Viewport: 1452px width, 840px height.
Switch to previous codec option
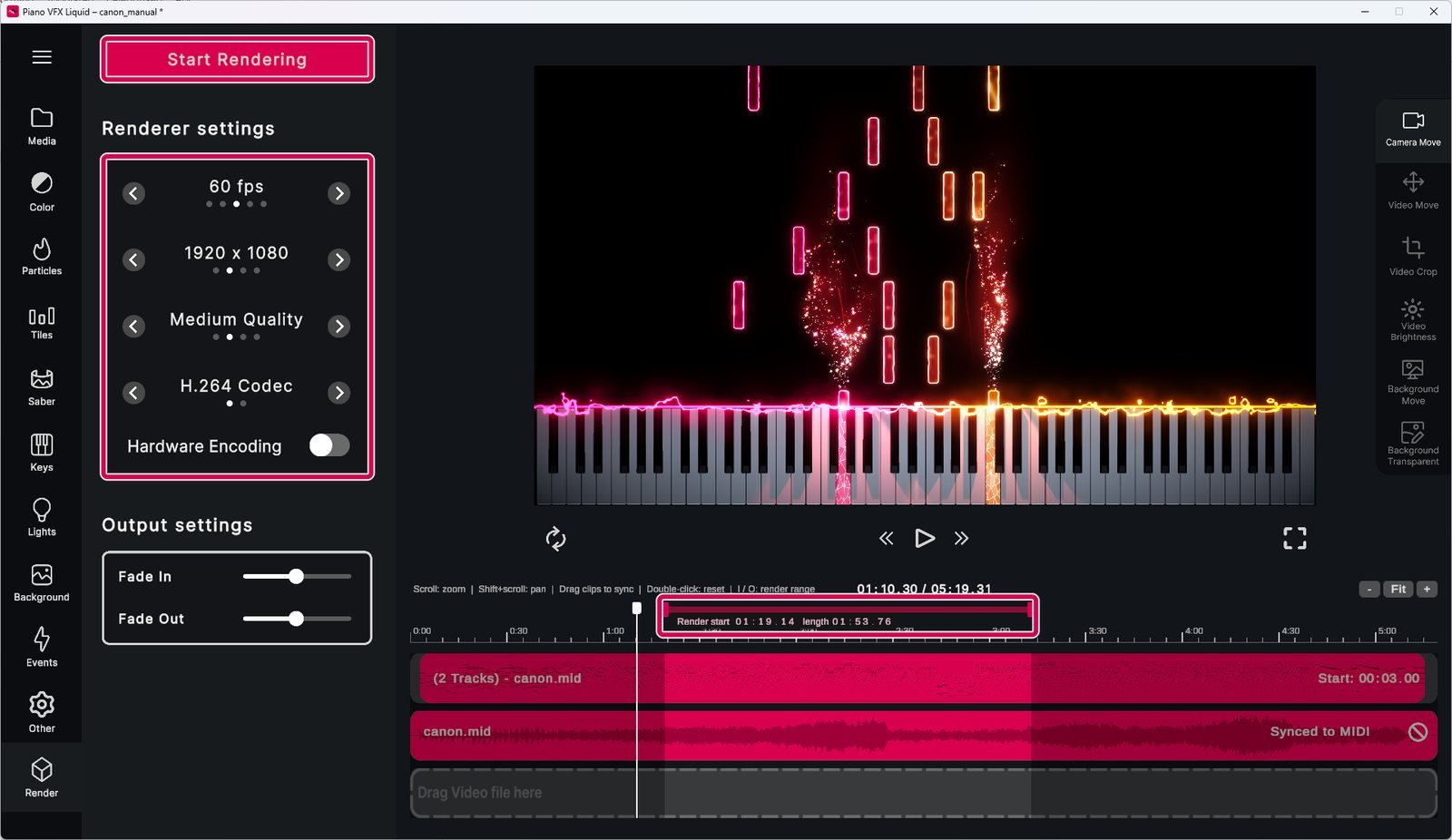[133, 393]
